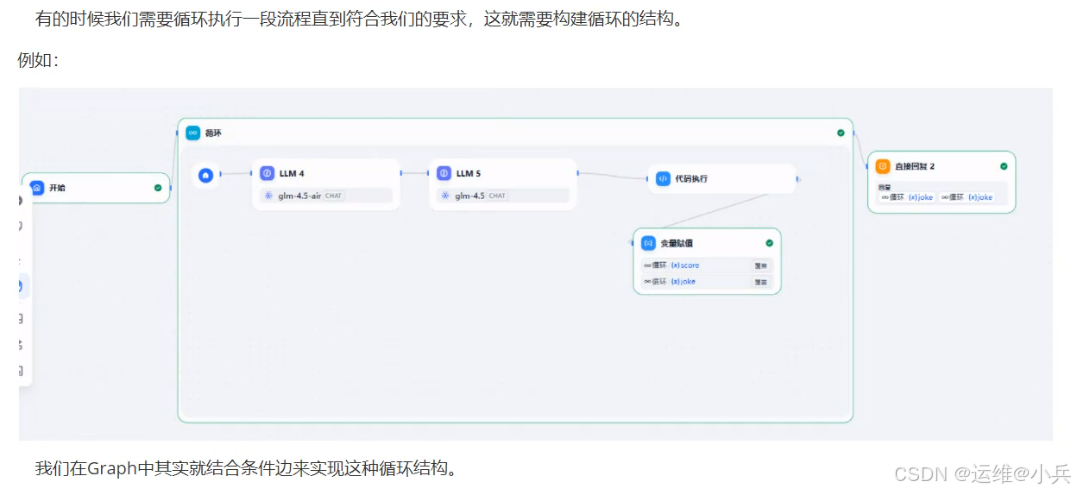Select the 开始 node label
This screenshot has width=1075, height=491.
point(58,187)
